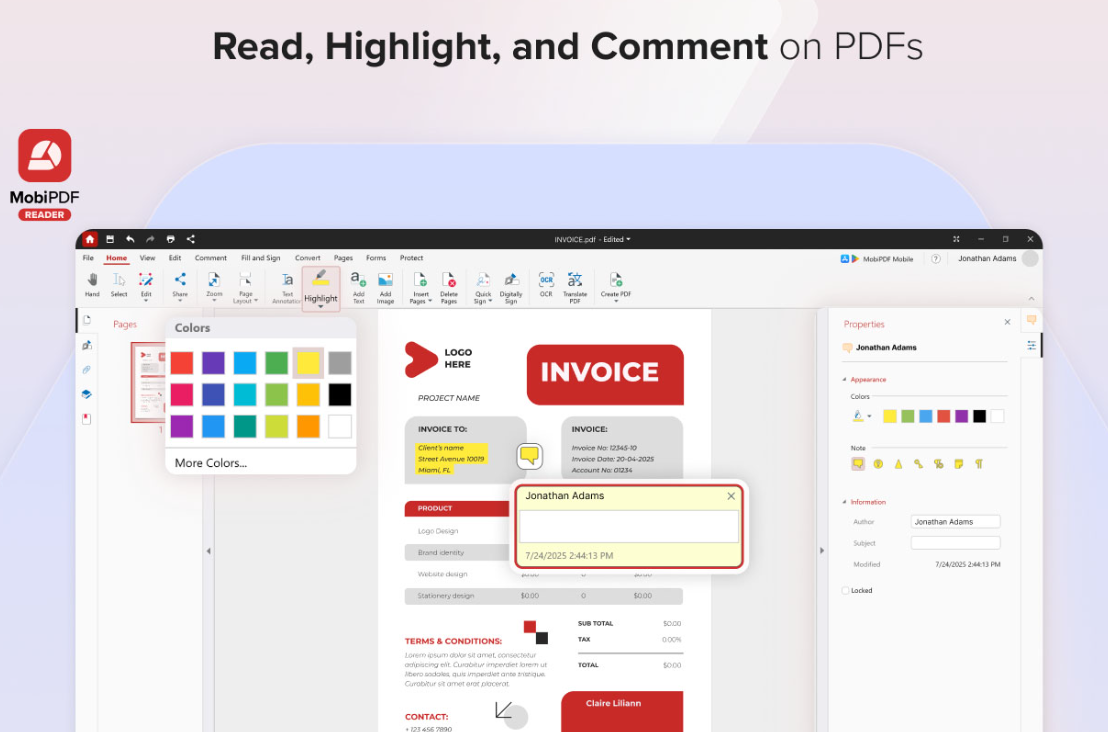Click More Colors option

click(x=210, y=463)
